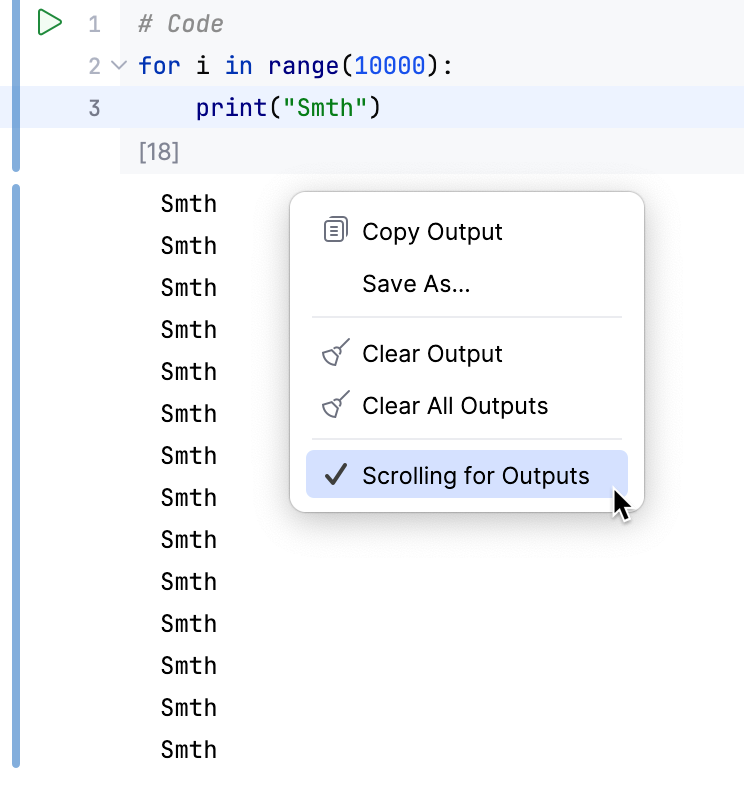The height and width of the screenshot is (802, 744).
Task: Choose Save As... in the context menu
Action: coord(416,283)
